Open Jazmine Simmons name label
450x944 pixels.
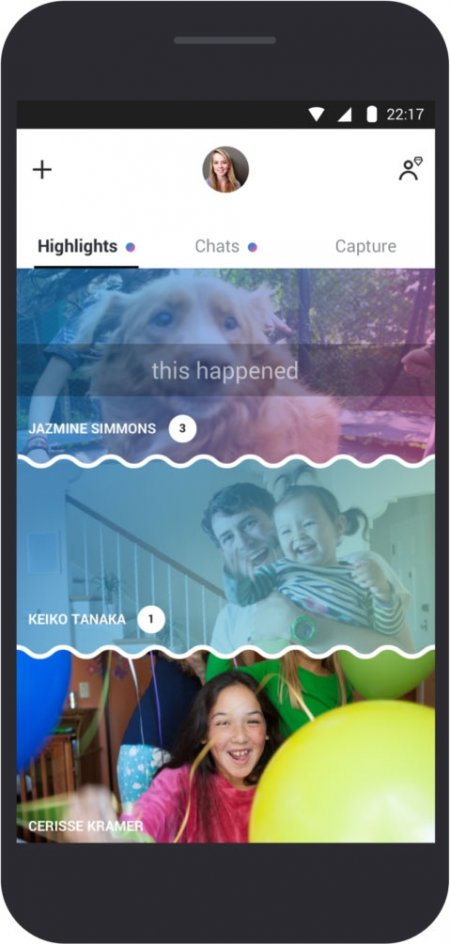click(92, 429)
